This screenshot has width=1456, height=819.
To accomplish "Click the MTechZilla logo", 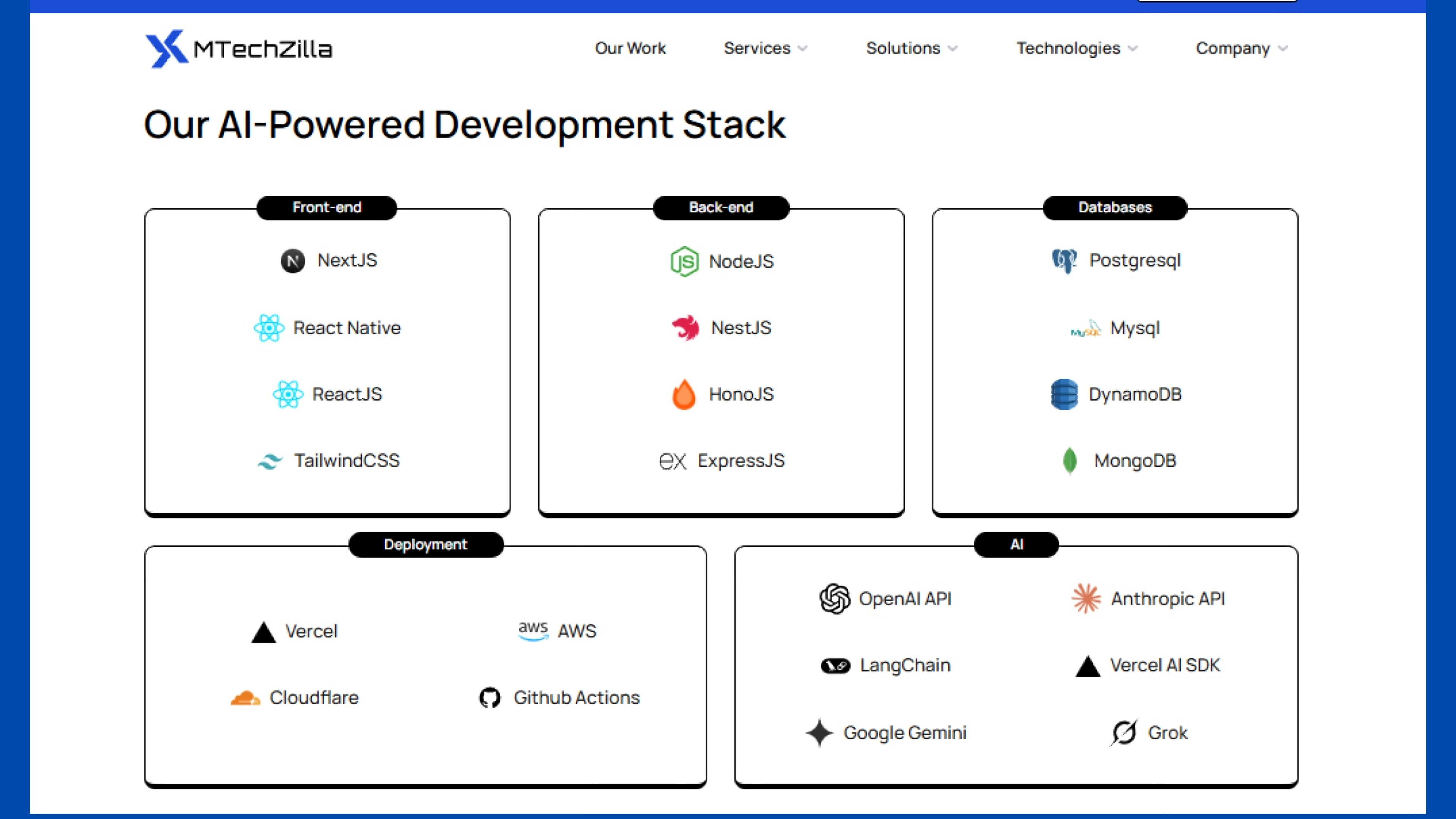I will coord(239,49).
